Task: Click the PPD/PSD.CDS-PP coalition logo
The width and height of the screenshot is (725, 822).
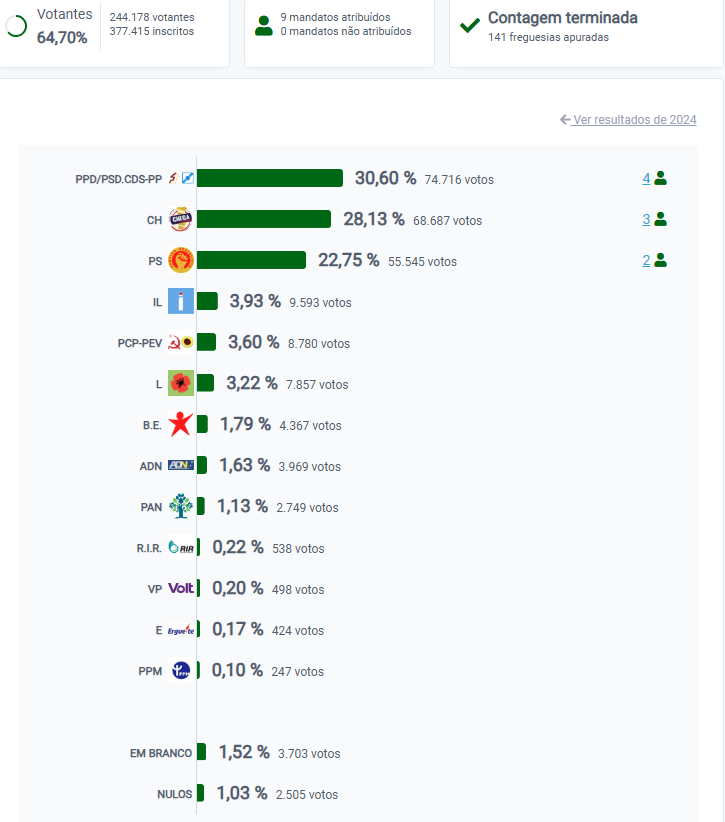Action: (x=180, y=179)
